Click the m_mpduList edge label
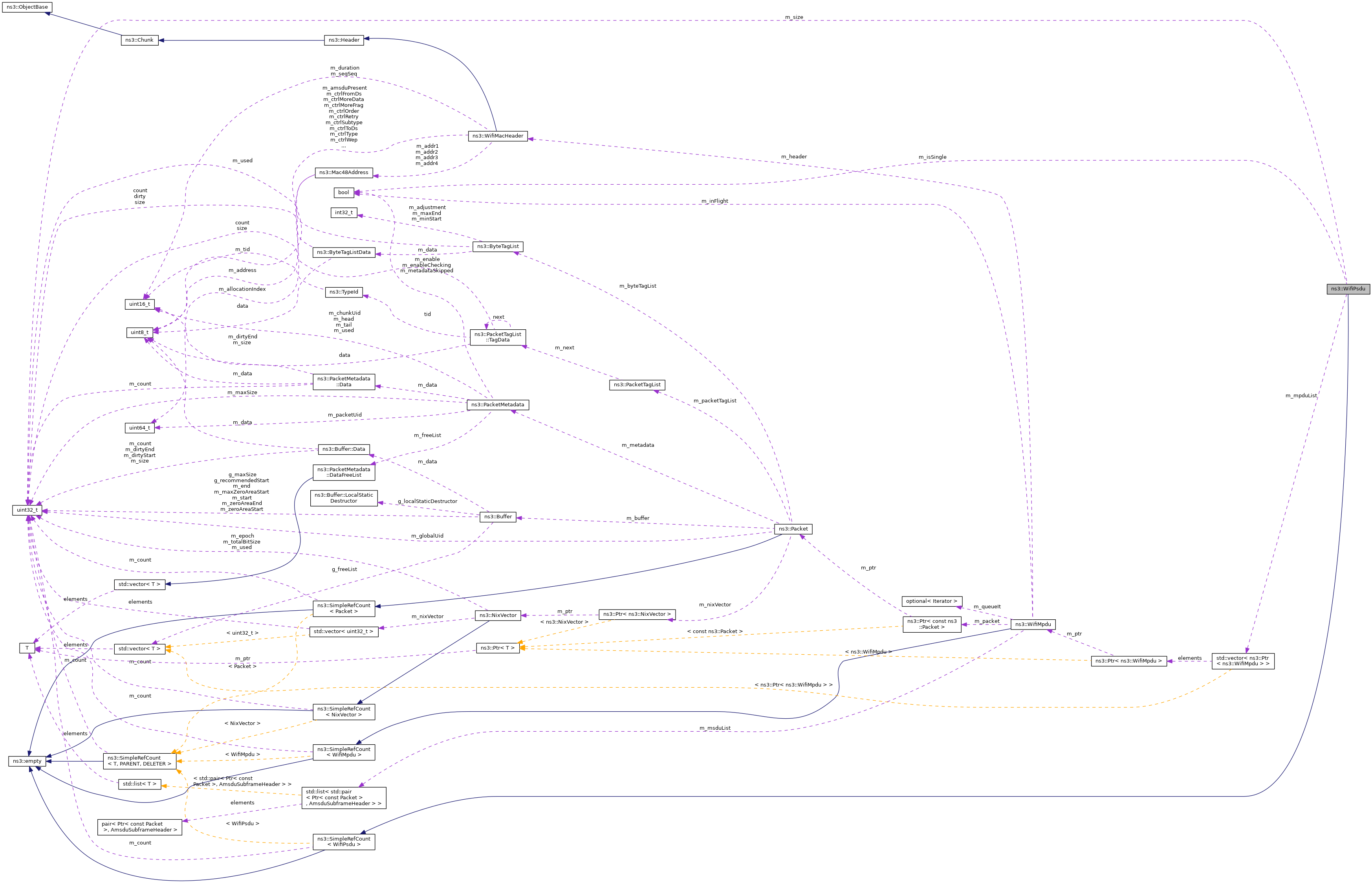1372x883 pixels. pyautogui.click(x=1301, y=396)
